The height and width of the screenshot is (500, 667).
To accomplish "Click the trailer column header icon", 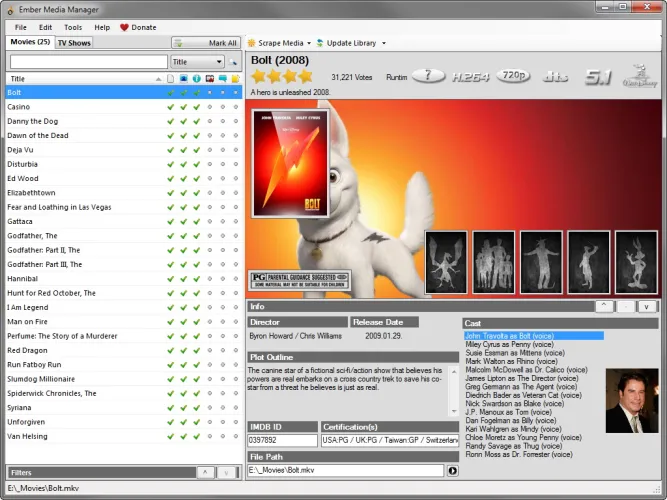I will (x=210, y=78).
